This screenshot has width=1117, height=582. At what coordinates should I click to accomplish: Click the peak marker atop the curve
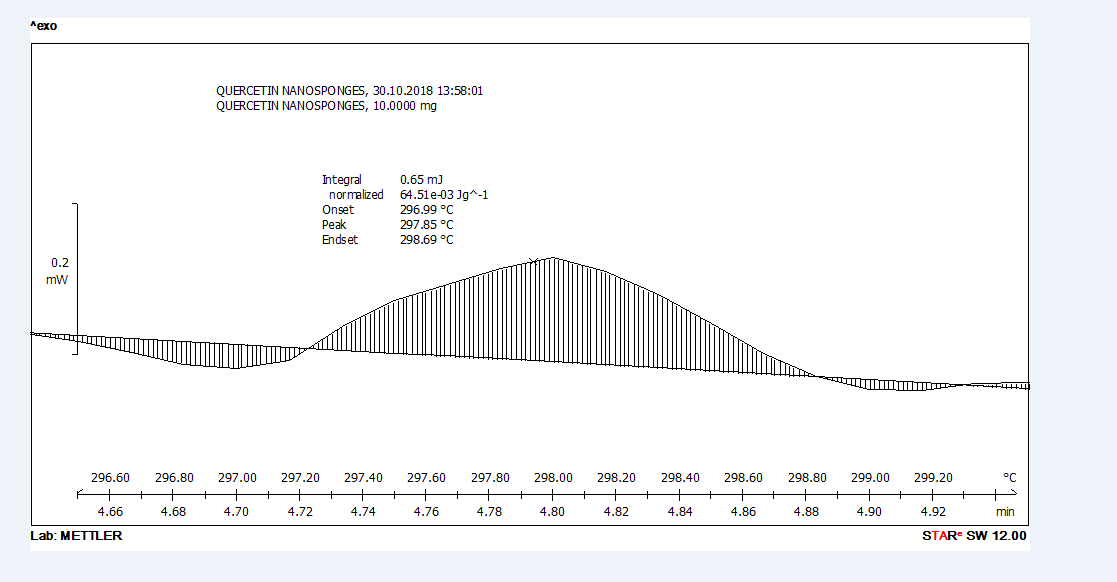535,261
